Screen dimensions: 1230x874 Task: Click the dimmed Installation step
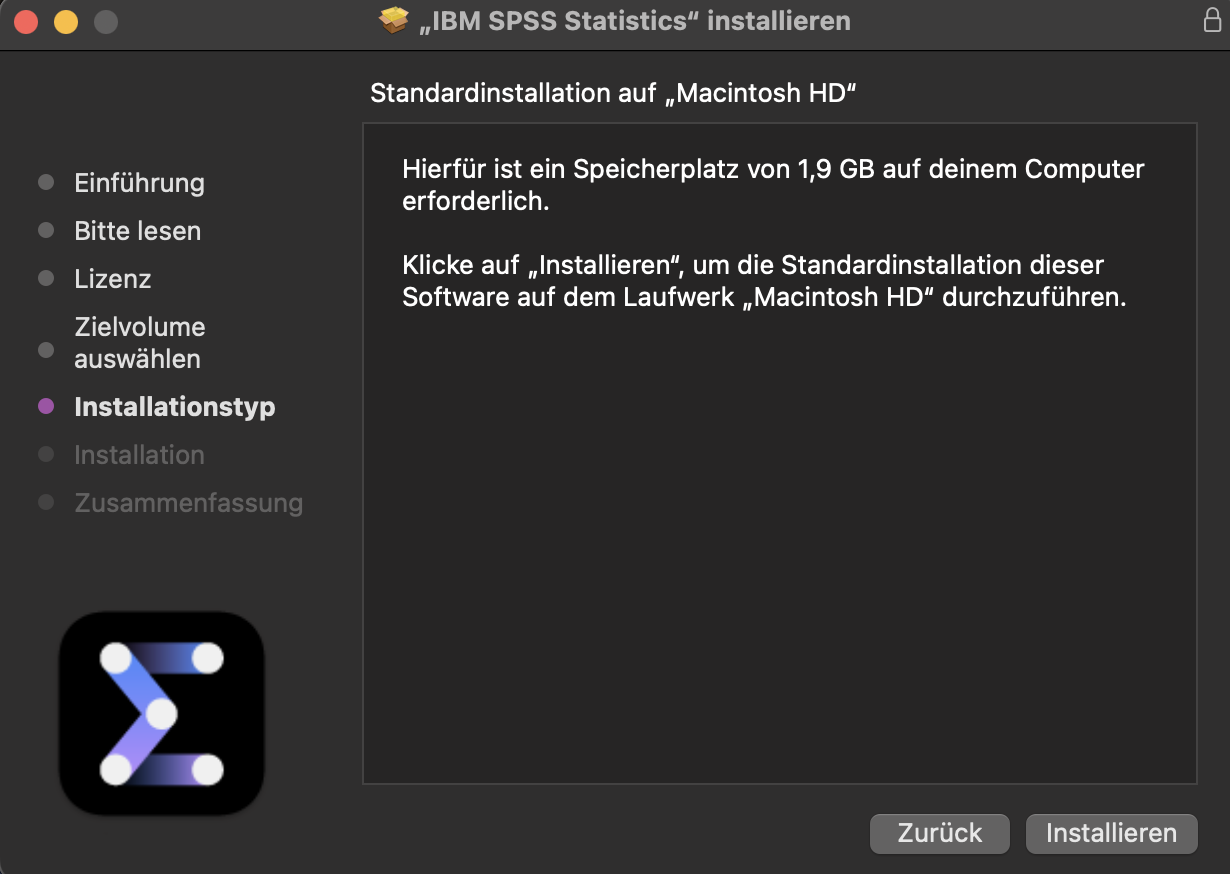click(139, 455)
